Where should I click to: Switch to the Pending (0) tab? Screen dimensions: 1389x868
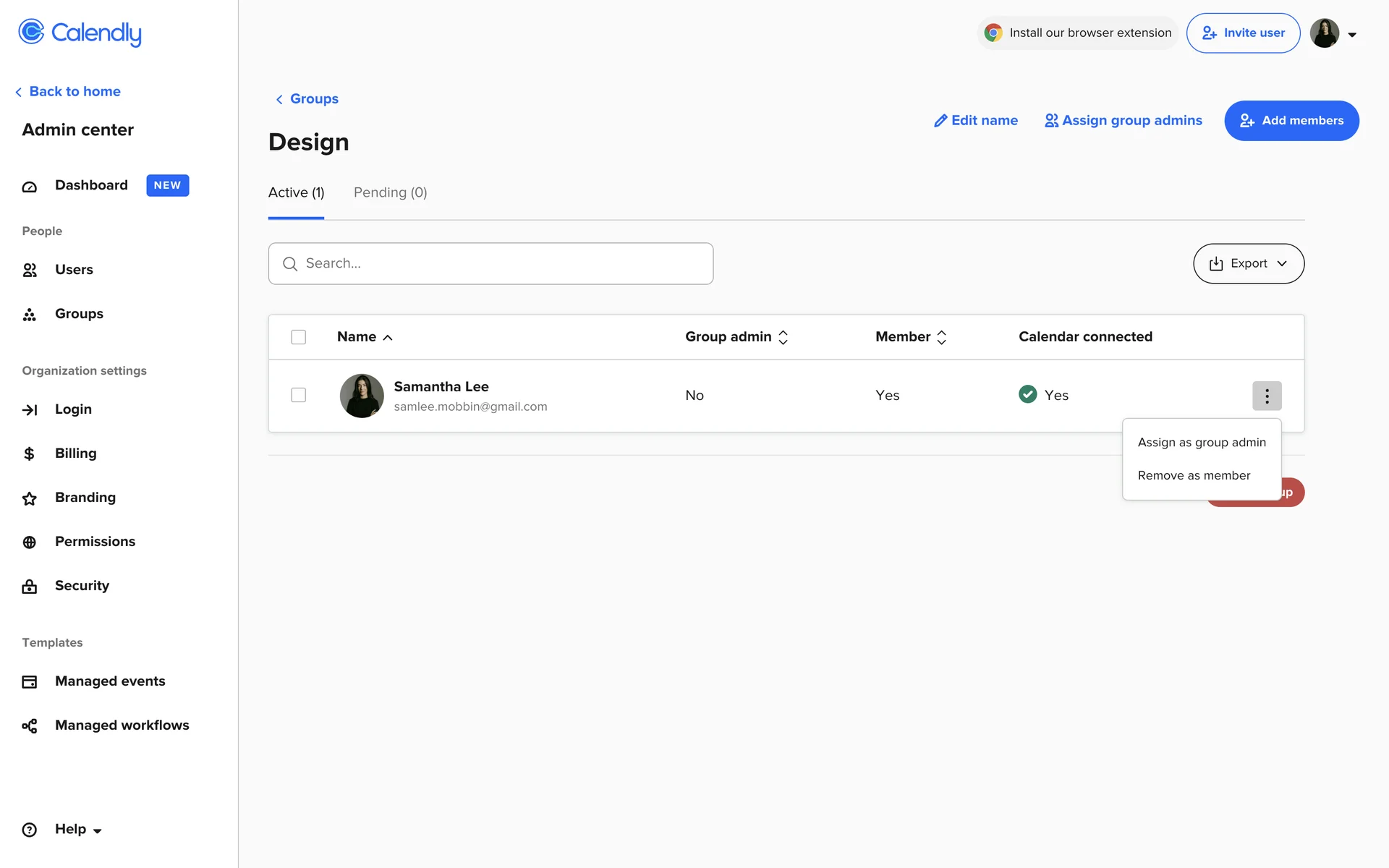pyautogui.click(x=390, y=192)
